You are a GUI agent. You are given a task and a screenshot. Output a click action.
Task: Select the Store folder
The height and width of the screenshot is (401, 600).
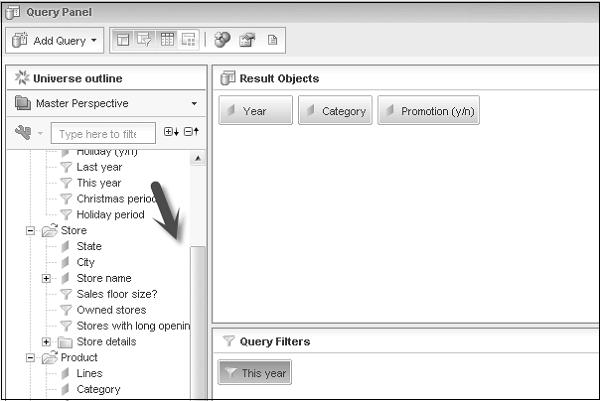pos(74,230)
